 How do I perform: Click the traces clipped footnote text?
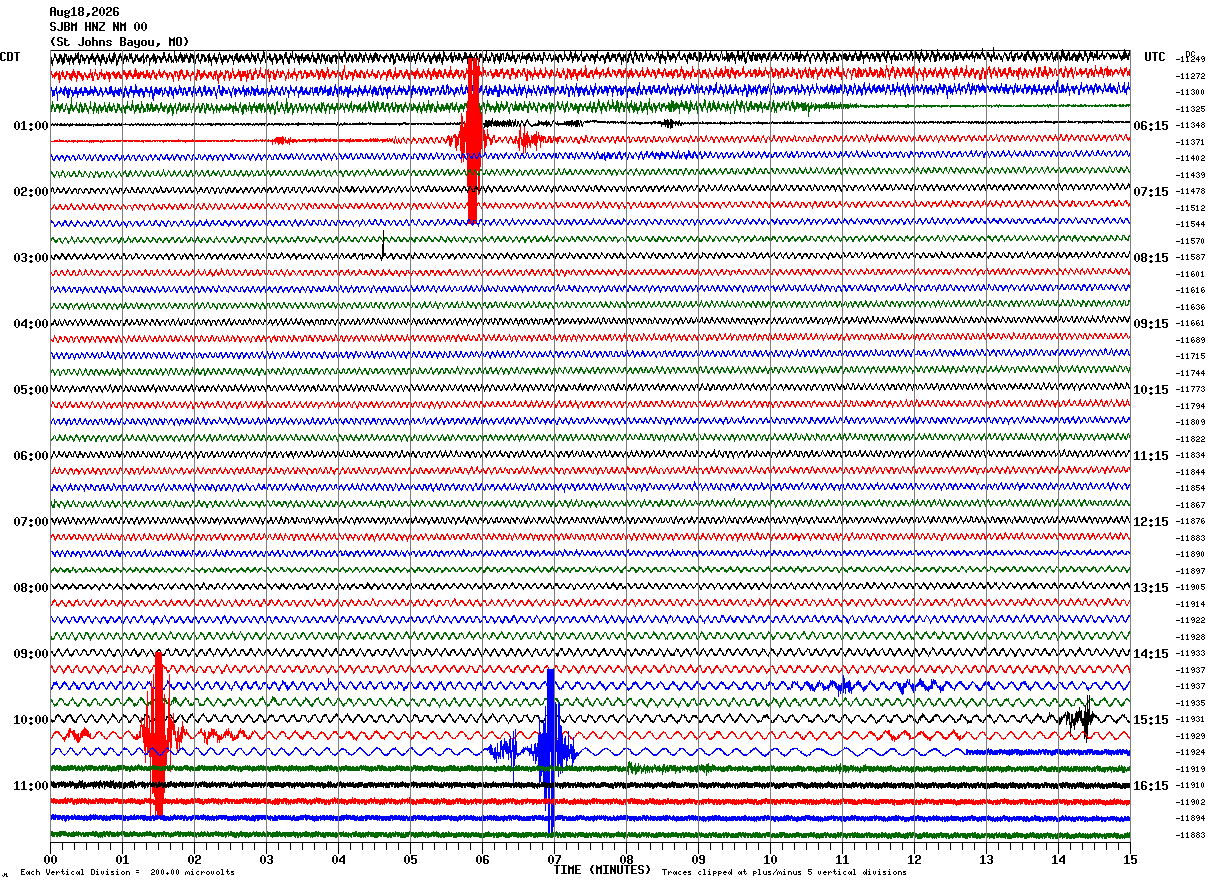click(784, 873)
